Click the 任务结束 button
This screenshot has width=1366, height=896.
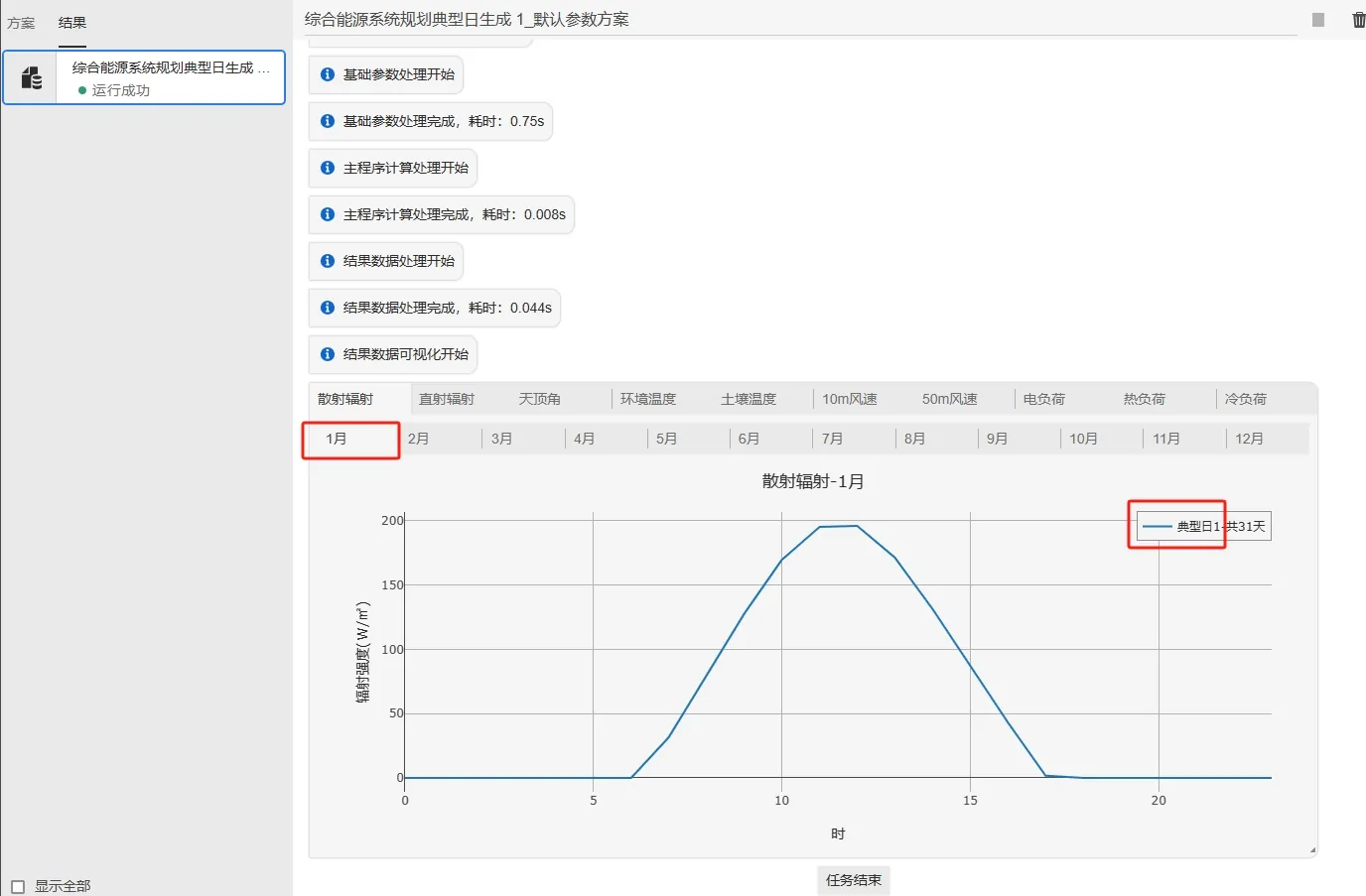pos(854,880)
